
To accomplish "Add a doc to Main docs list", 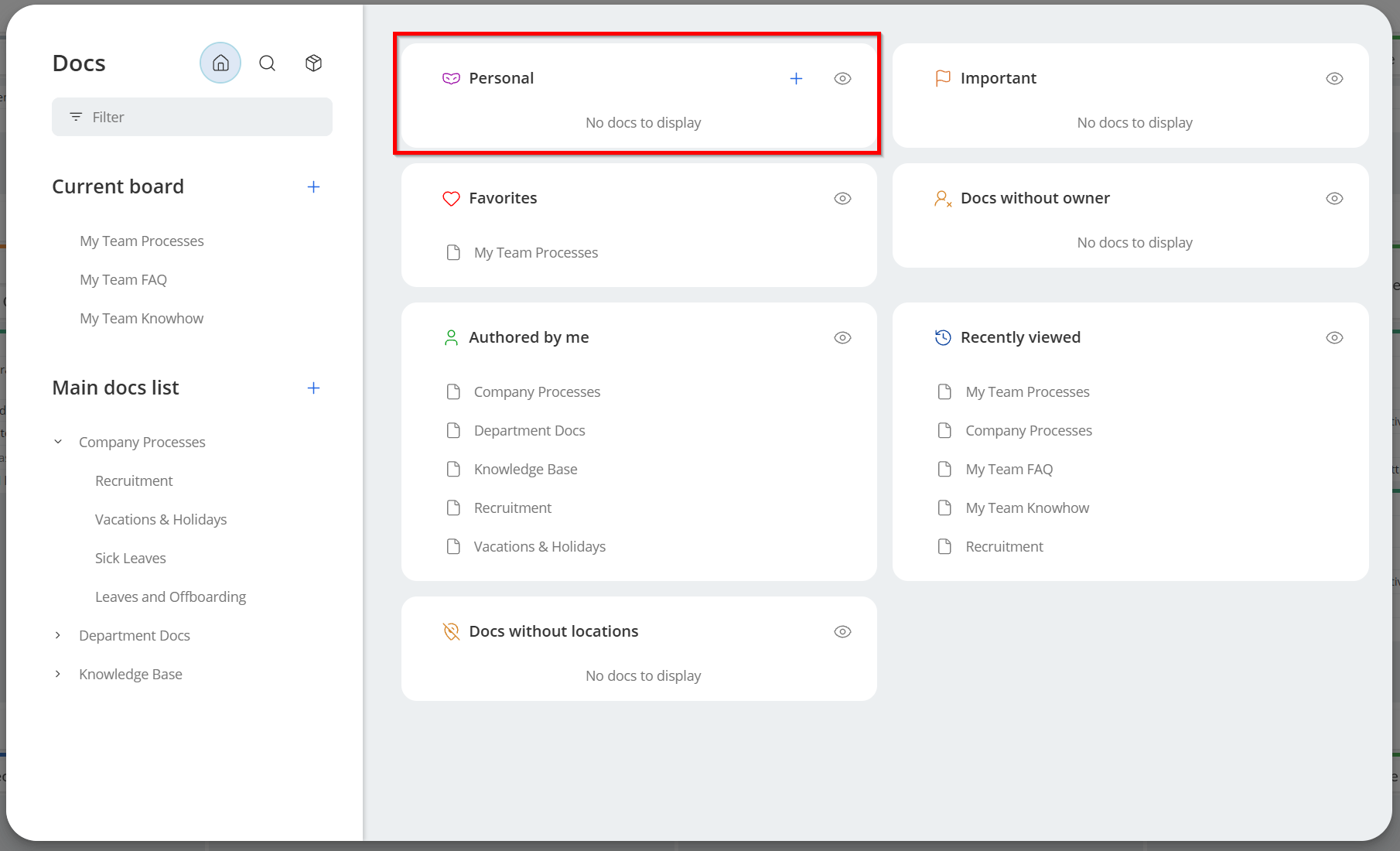I will pos(313,388).
